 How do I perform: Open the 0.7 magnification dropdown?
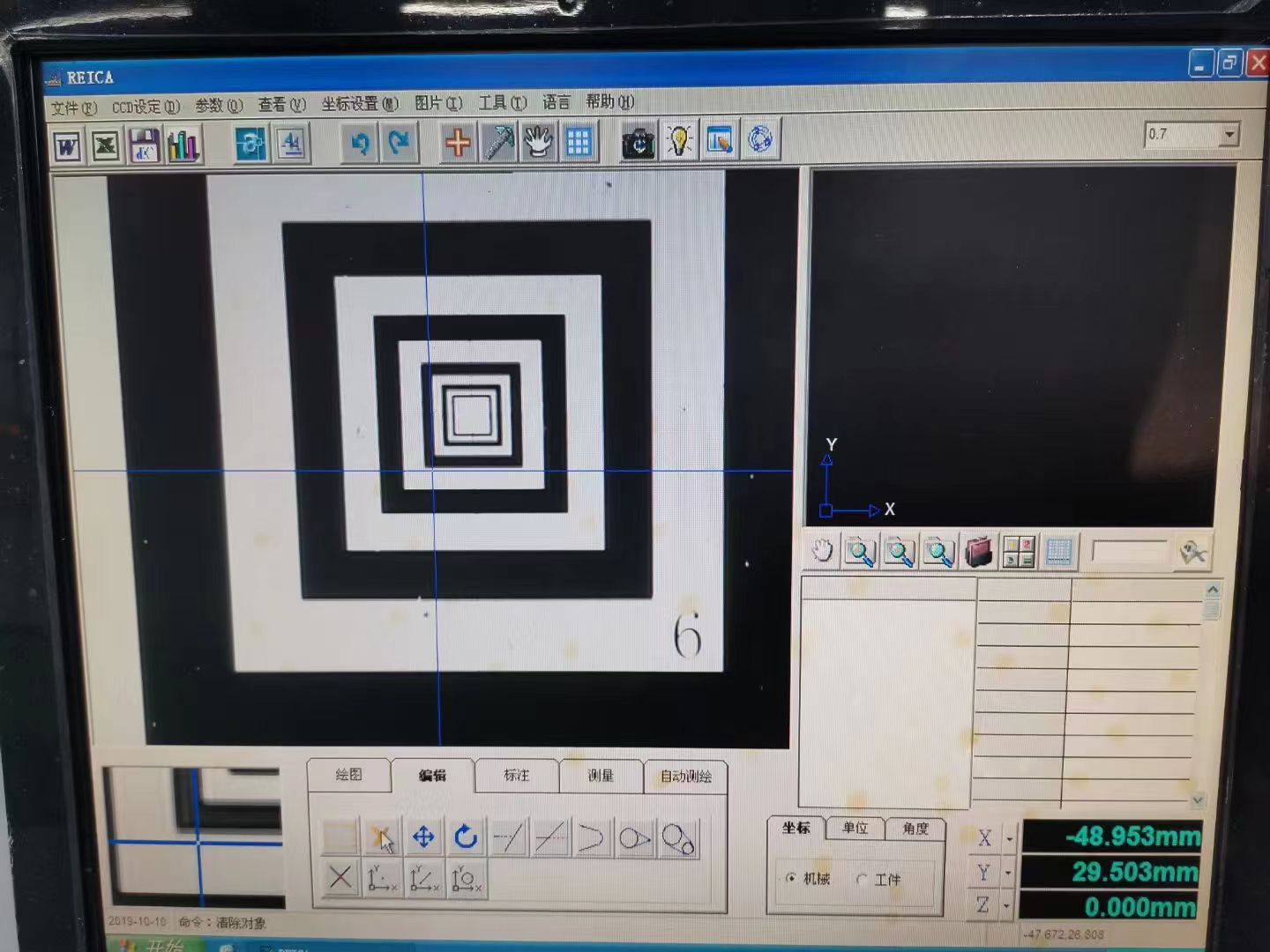1229,135
